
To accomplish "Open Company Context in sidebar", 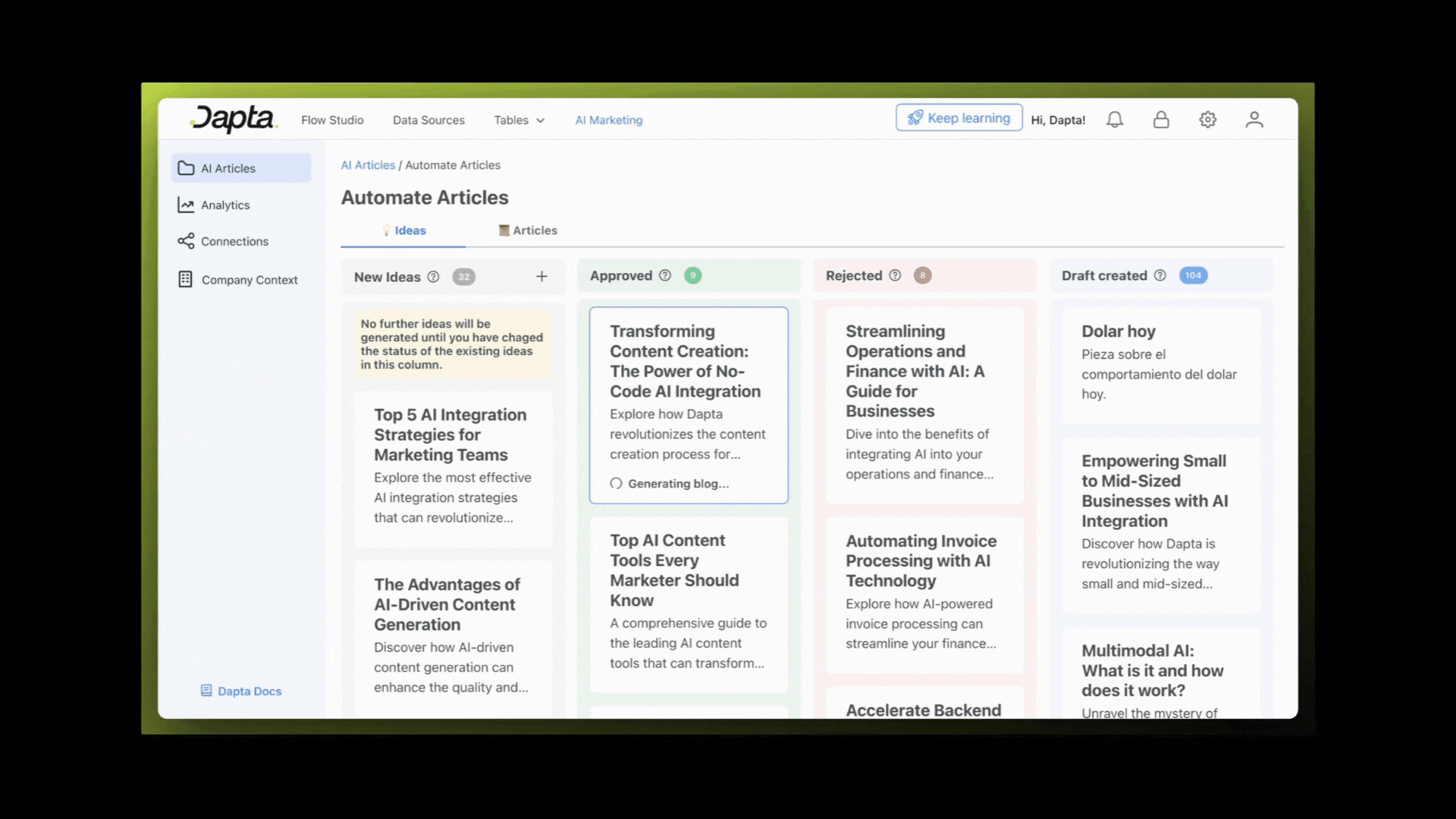I will (x=249, y=280).
